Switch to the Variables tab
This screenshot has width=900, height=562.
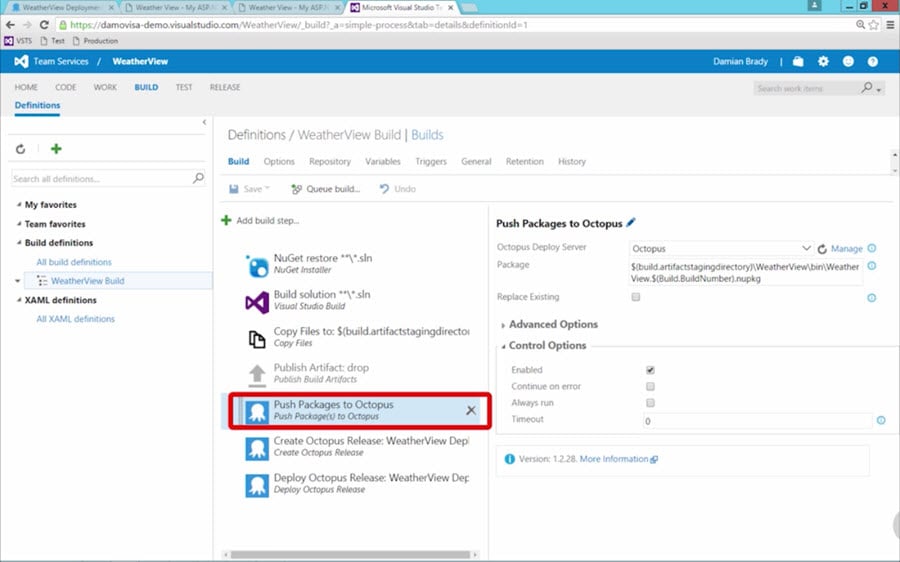383,161
